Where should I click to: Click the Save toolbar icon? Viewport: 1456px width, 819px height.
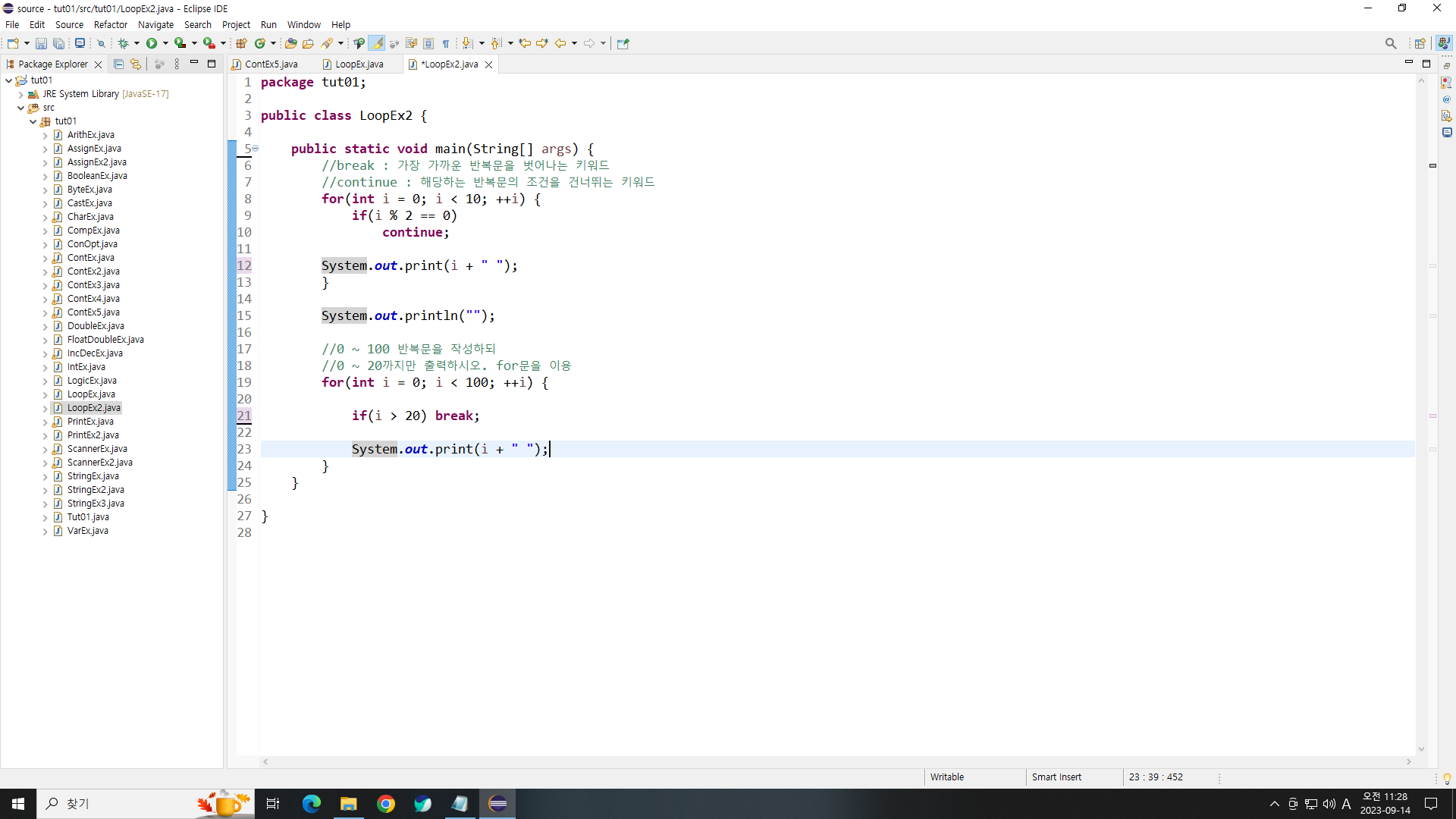41,43
